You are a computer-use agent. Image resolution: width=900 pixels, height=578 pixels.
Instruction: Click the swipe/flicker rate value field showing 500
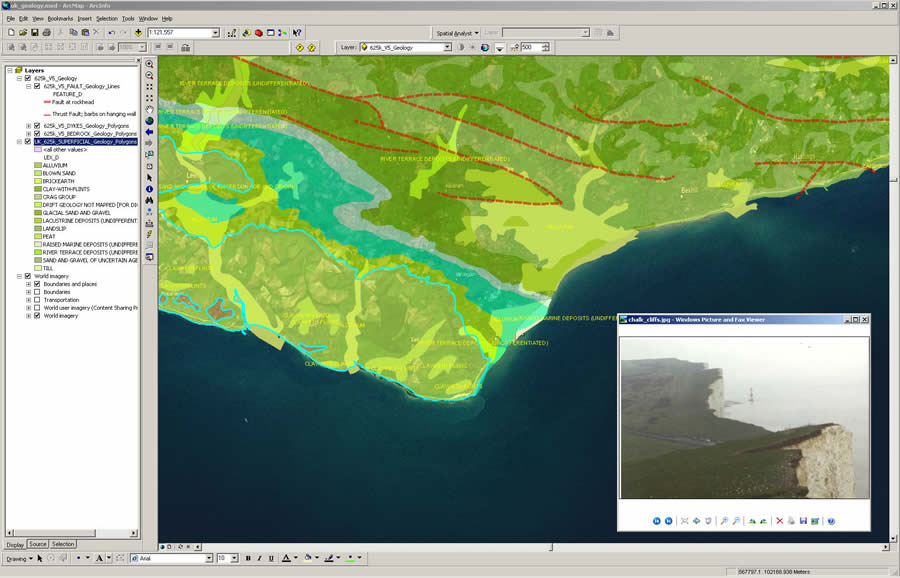tap(532, 47)
